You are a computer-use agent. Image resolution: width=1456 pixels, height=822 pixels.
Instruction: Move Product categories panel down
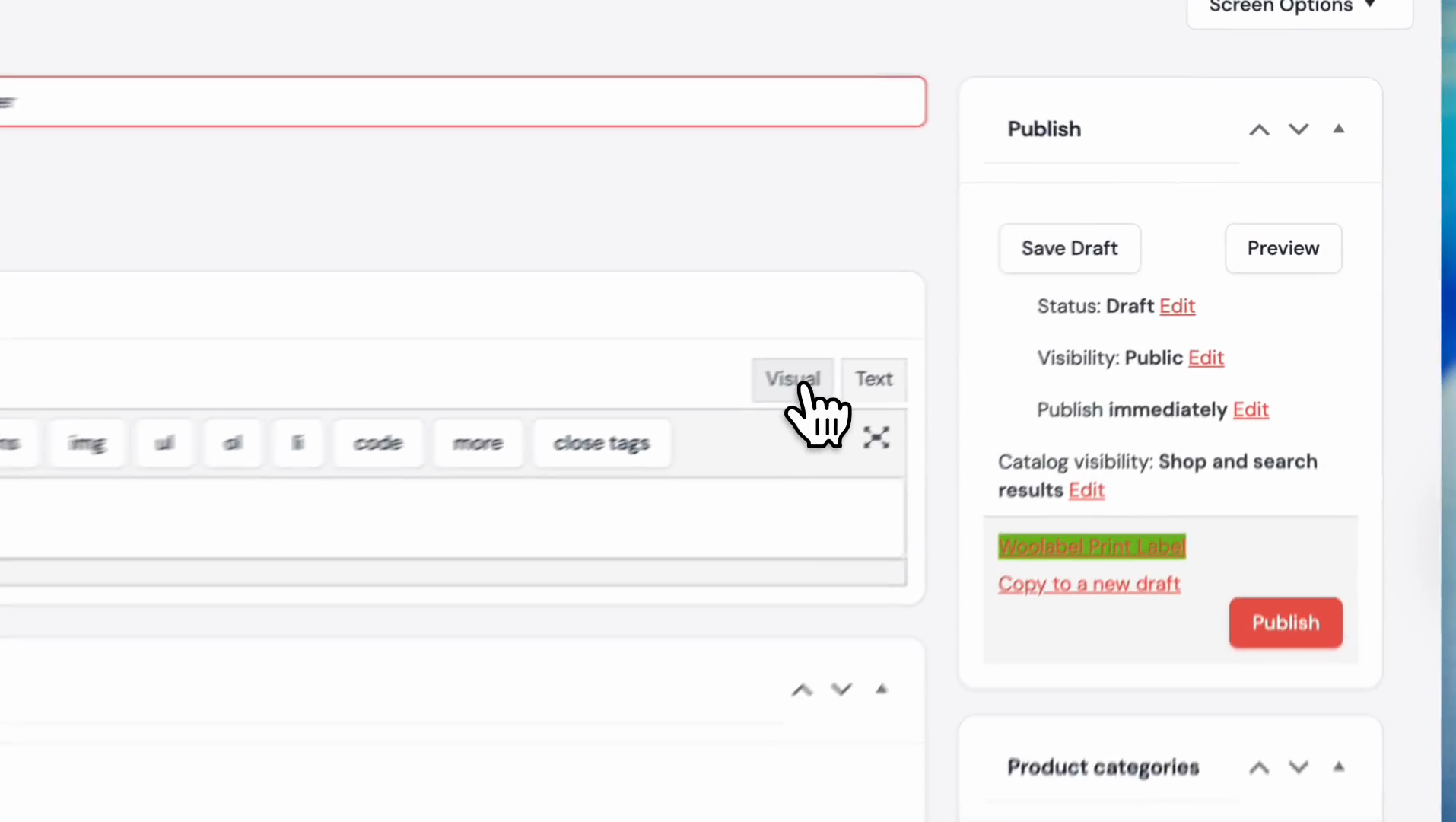pos(1299,767)
